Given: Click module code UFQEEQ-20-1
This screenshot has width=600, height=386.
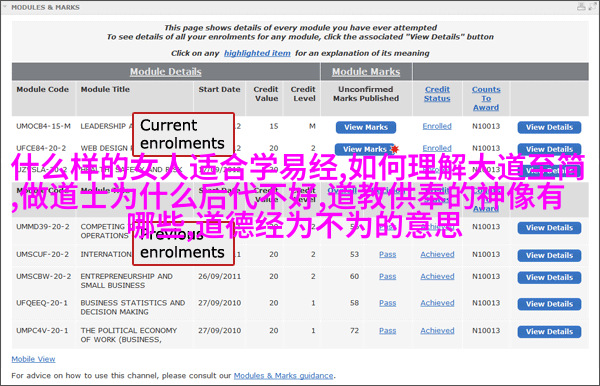Looking at the screenshot, I should pos(42,303).
